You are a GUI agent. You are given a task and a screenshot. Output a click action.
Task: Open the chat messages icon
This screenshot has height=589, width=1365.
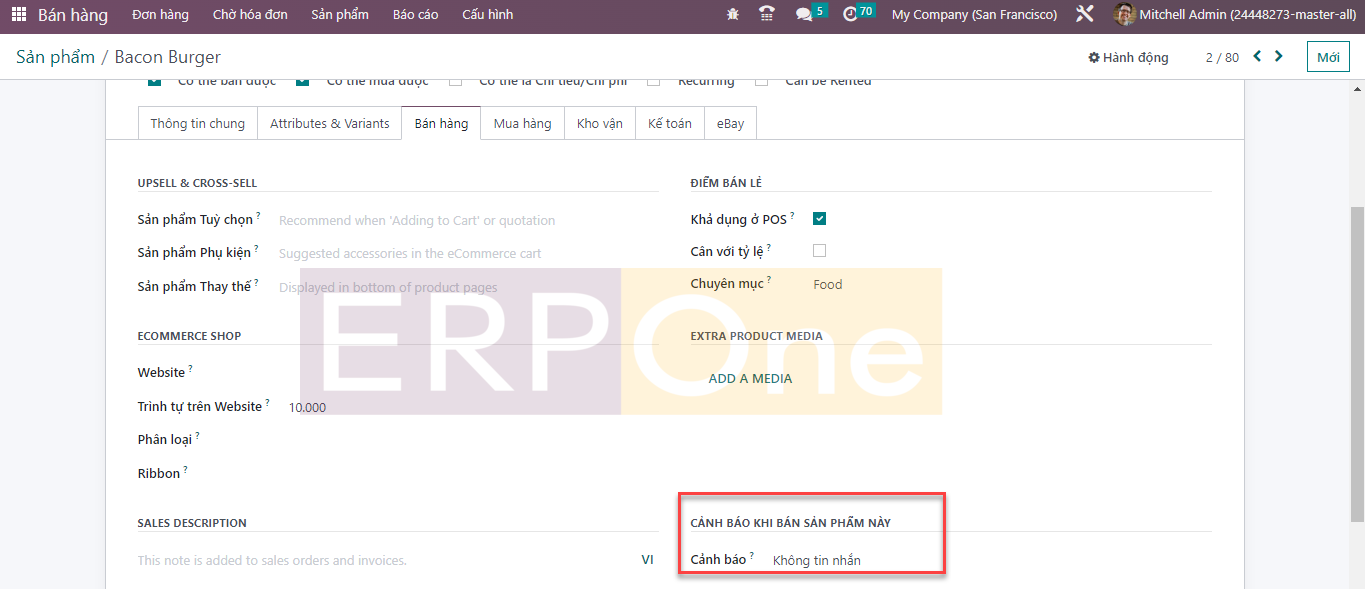click(x=804, y=15)
